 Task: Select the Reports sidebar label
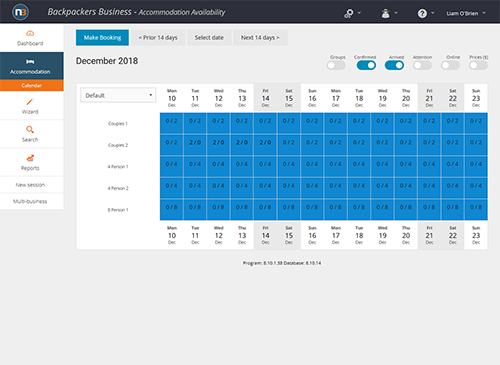coord(30,168)
